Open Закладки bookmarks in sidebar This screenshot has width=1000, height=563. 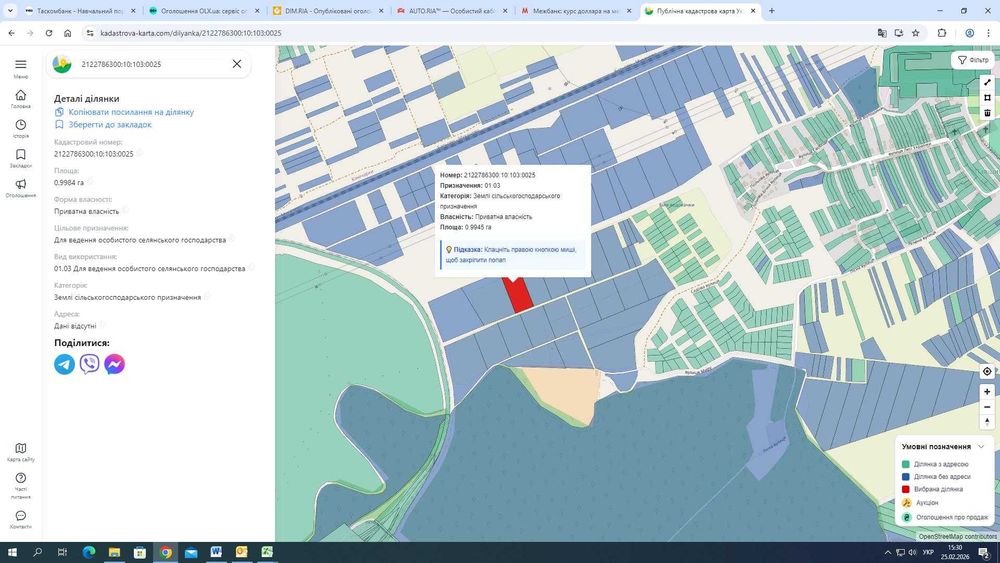(20, 154)
